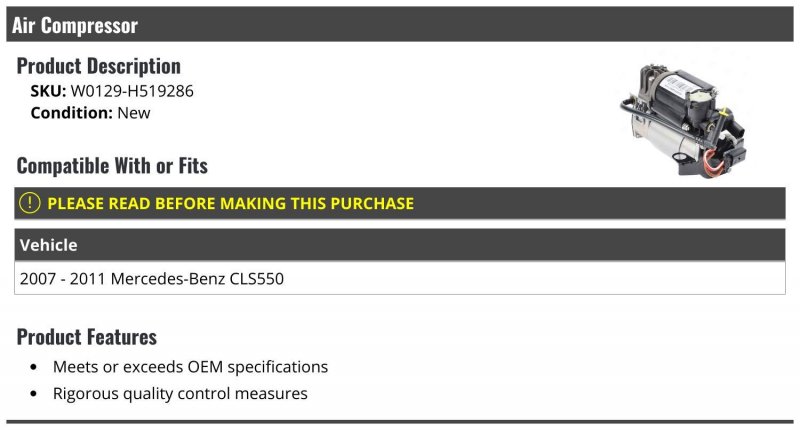800x430 pixels.
Task: Click the yellow exclamation warning icon
Action: pos(30,203)
